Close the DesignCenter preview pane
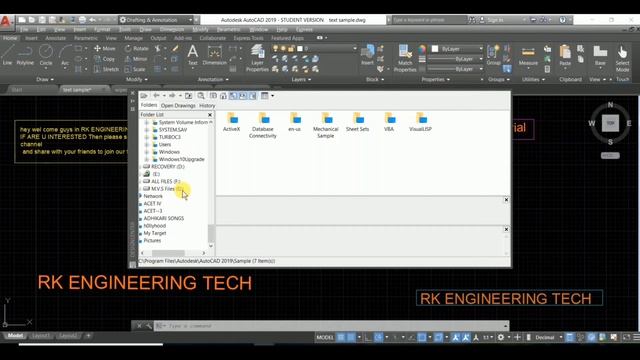Screen dimensions: 640x360 pyautogui.click(x=506, y=200)
